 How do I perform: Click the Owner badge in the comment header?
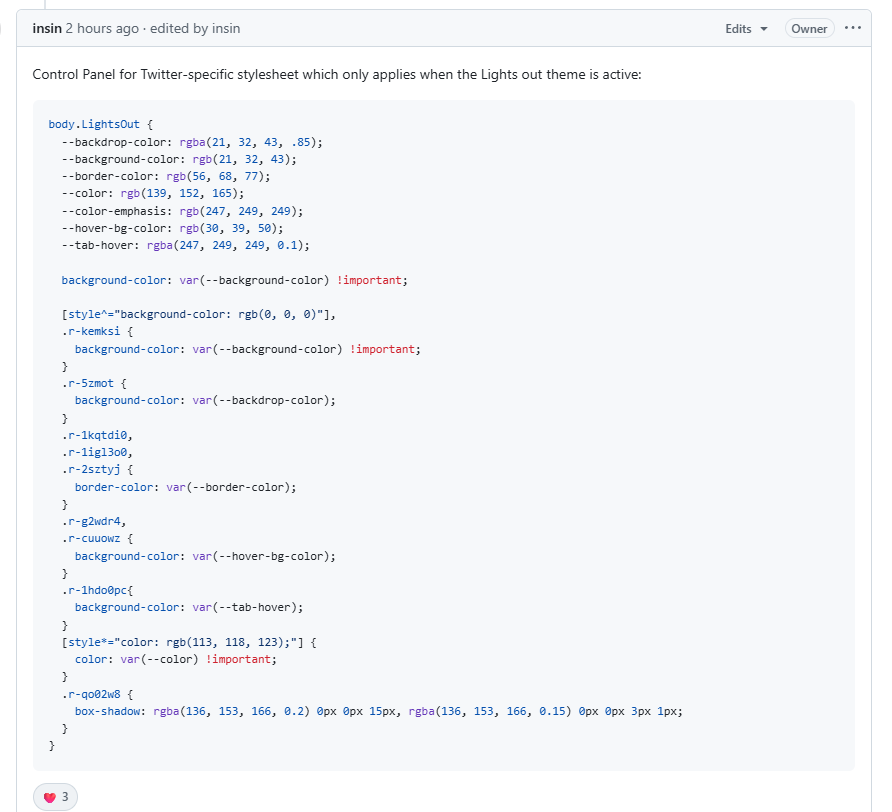[x=809, y=28]
